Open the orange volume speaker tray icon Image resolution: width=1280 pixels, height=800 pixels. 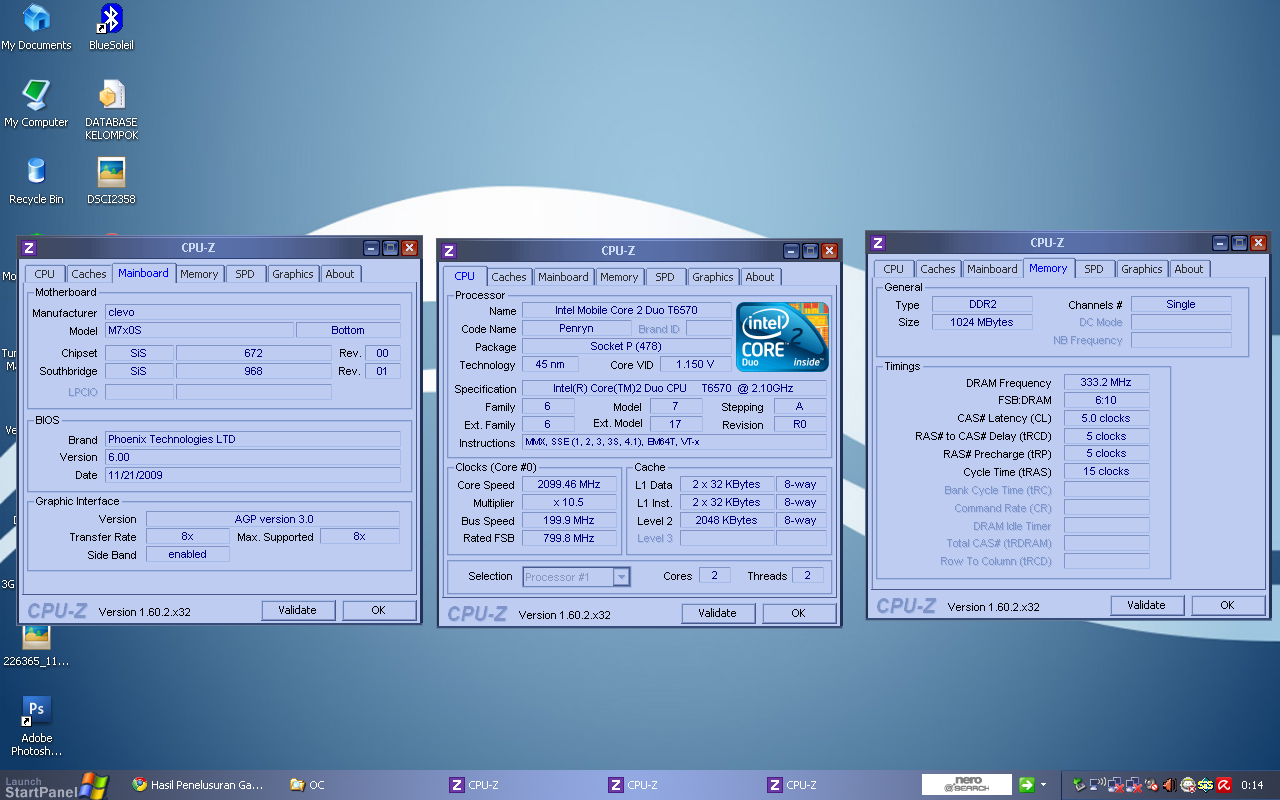tap(1170, 785)
